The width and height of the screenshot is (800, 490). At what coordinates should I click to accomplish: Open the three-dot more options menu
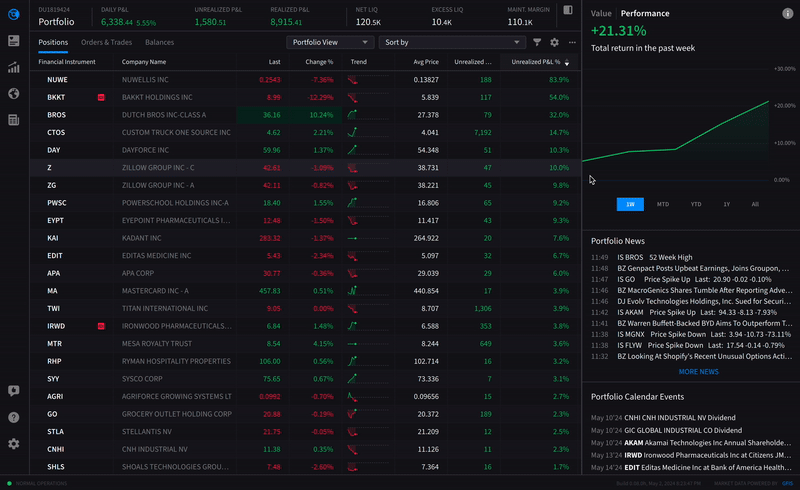pyautogui.click(x=572, y=42)
